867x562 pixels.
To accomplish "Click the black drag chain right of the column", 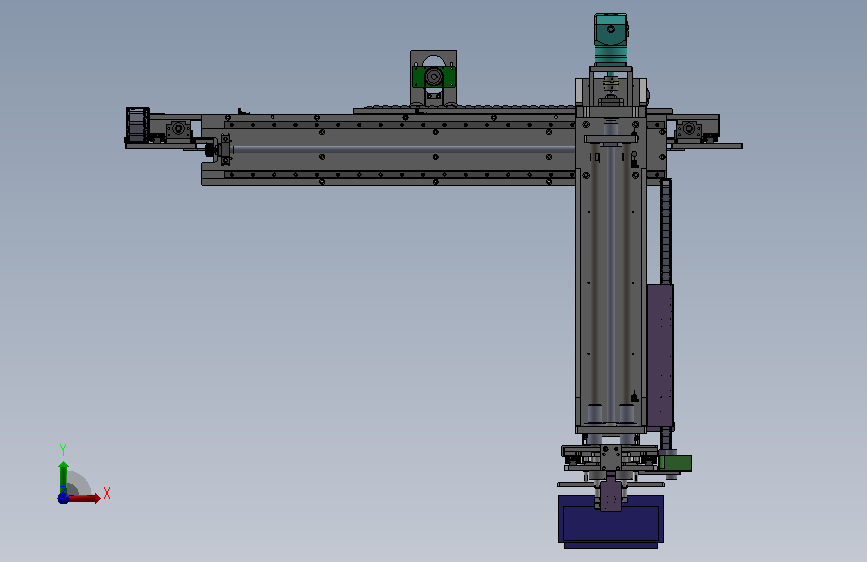I will coord(666,231).
